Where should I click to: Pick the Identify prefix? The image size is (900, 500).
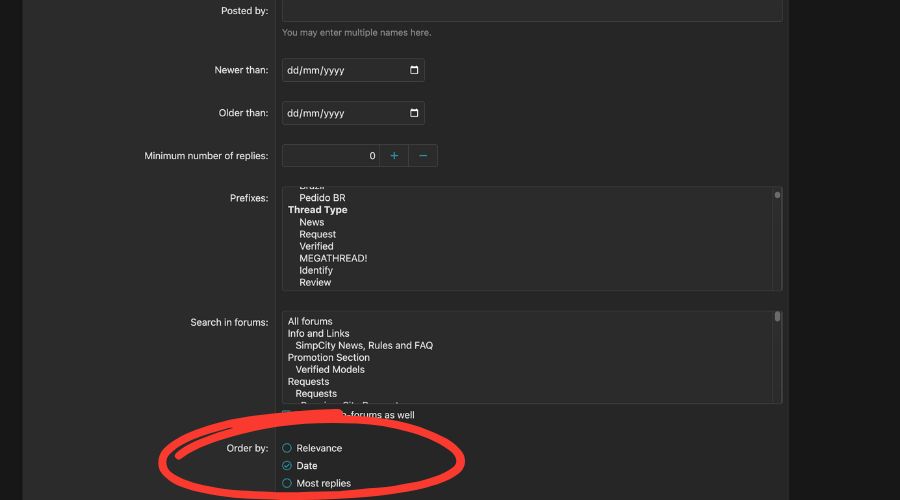pyautogui.click(x=316, y=270)
